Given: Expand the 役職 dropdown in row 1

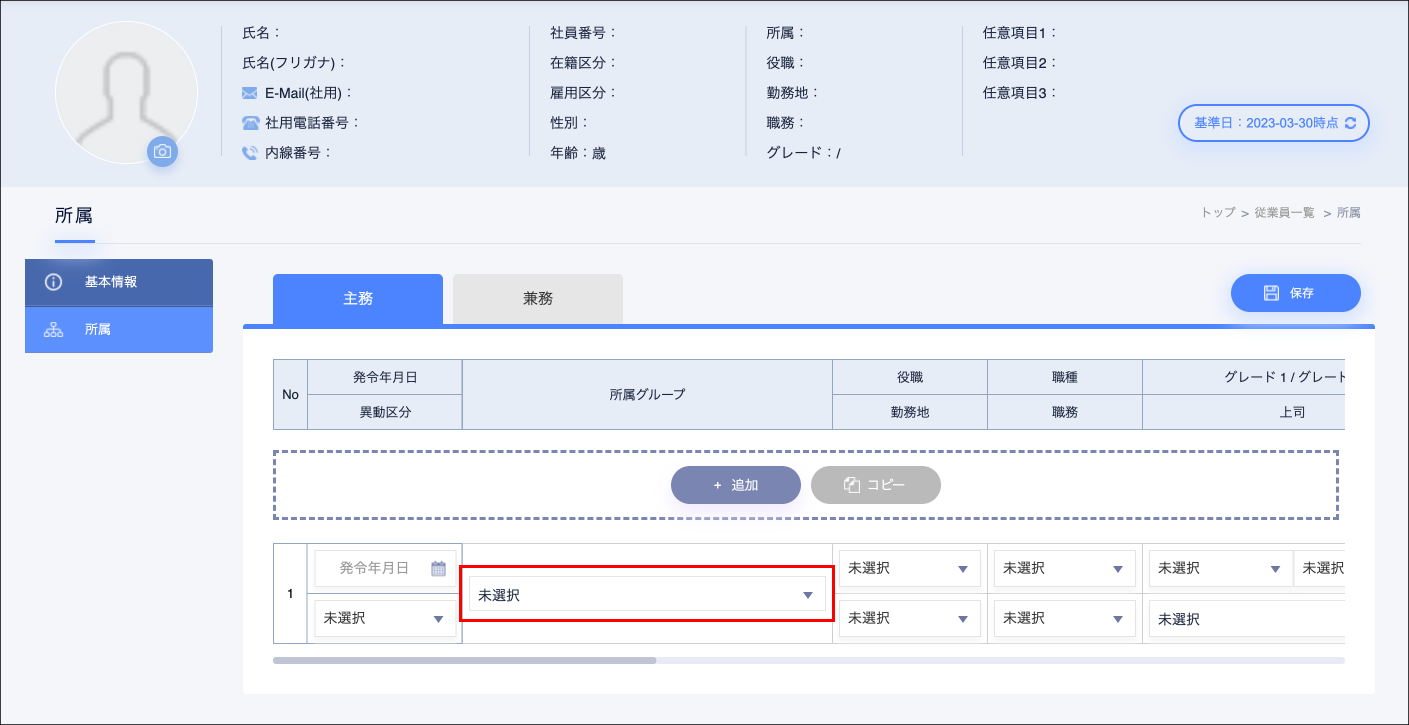Looking at the screenshot, I should (908, 569).
